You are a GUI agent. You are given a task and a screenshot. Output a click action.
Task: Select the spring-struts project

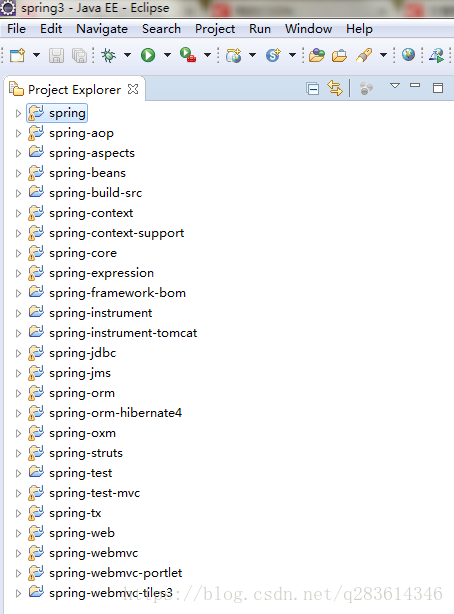tap(86, 453)
